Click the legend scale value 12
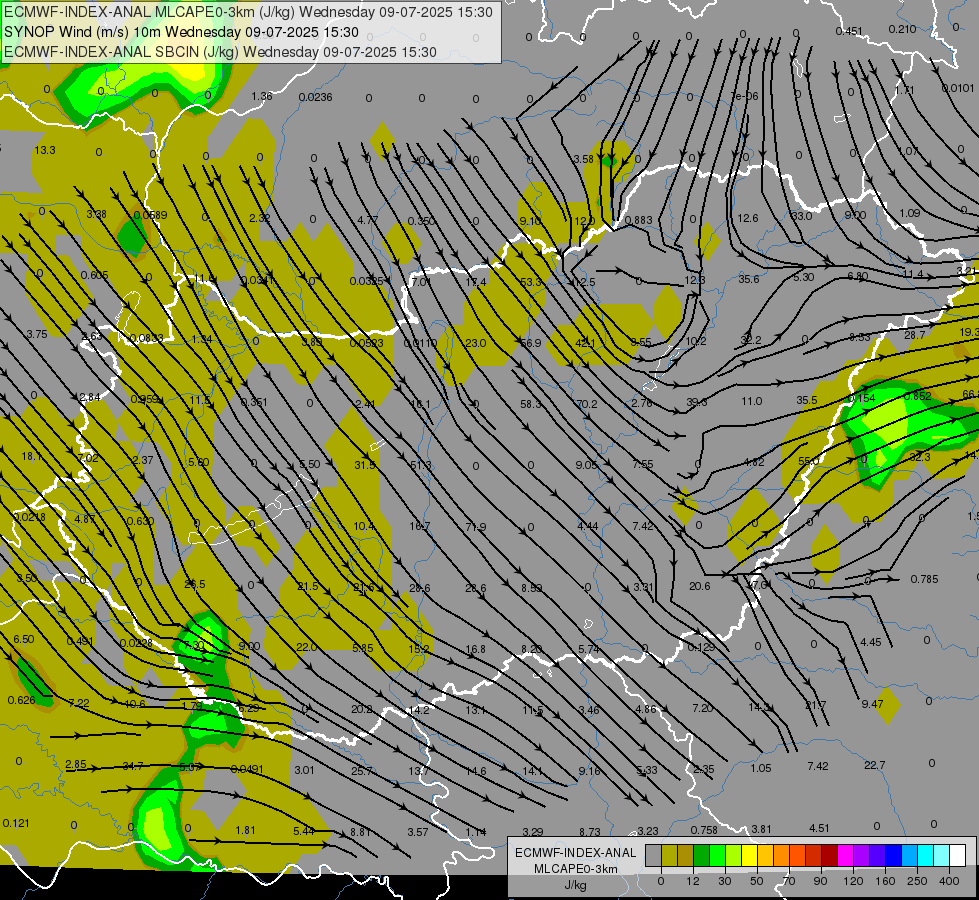 point(692,881)
